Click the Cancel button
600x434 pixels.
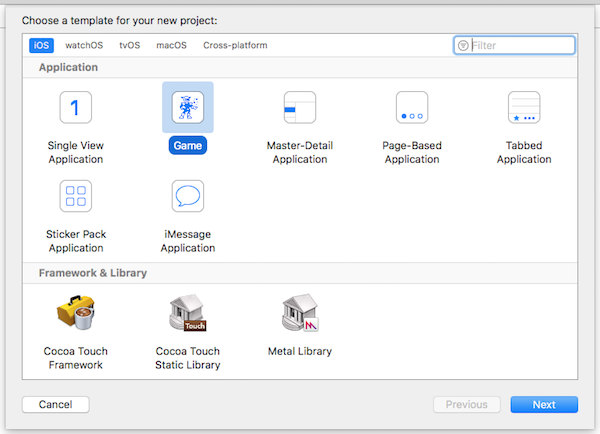(x=55, y=405)
